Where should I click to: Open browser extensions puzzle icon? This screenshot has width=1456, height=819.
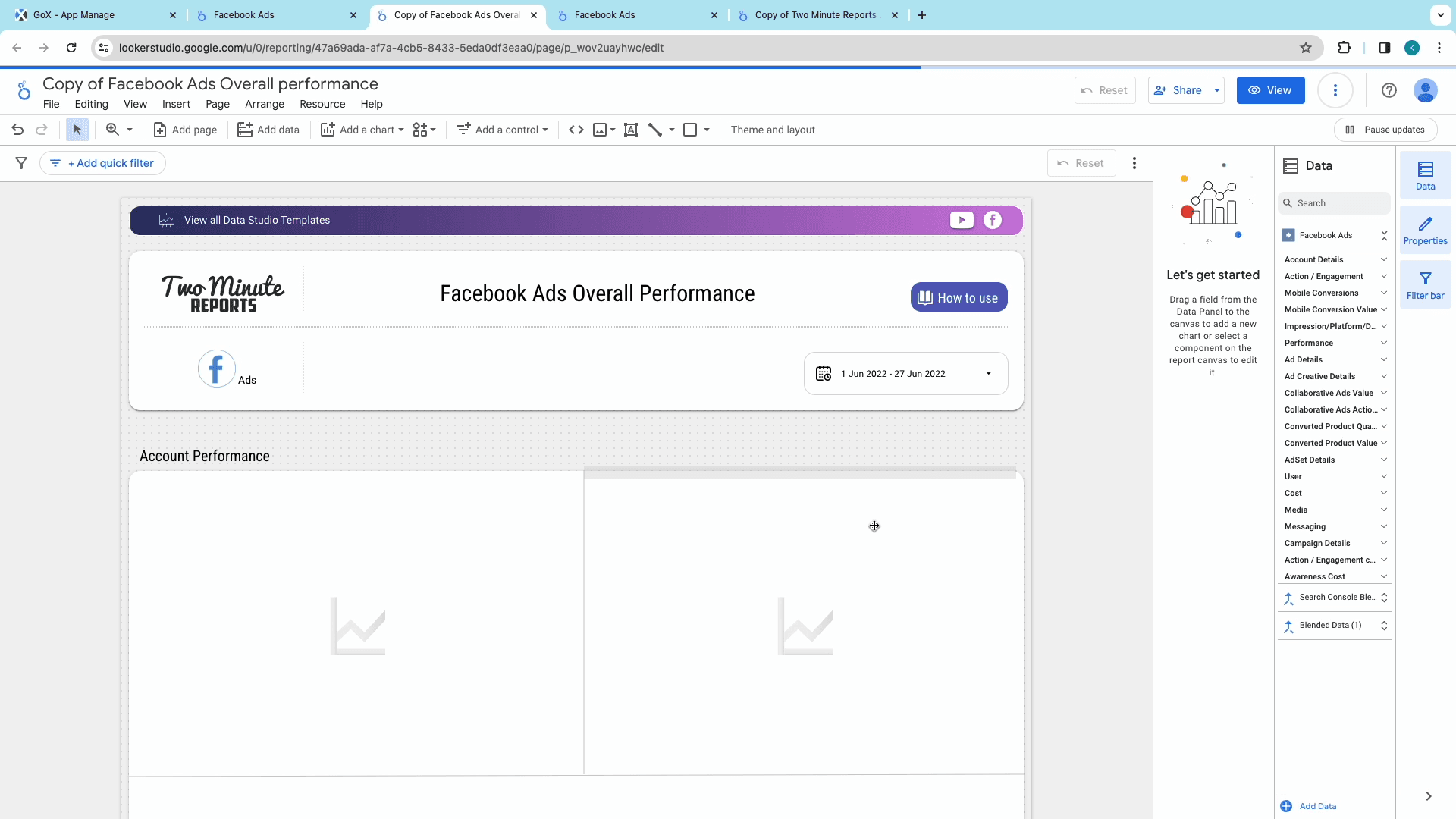[x=1344, y=48]
